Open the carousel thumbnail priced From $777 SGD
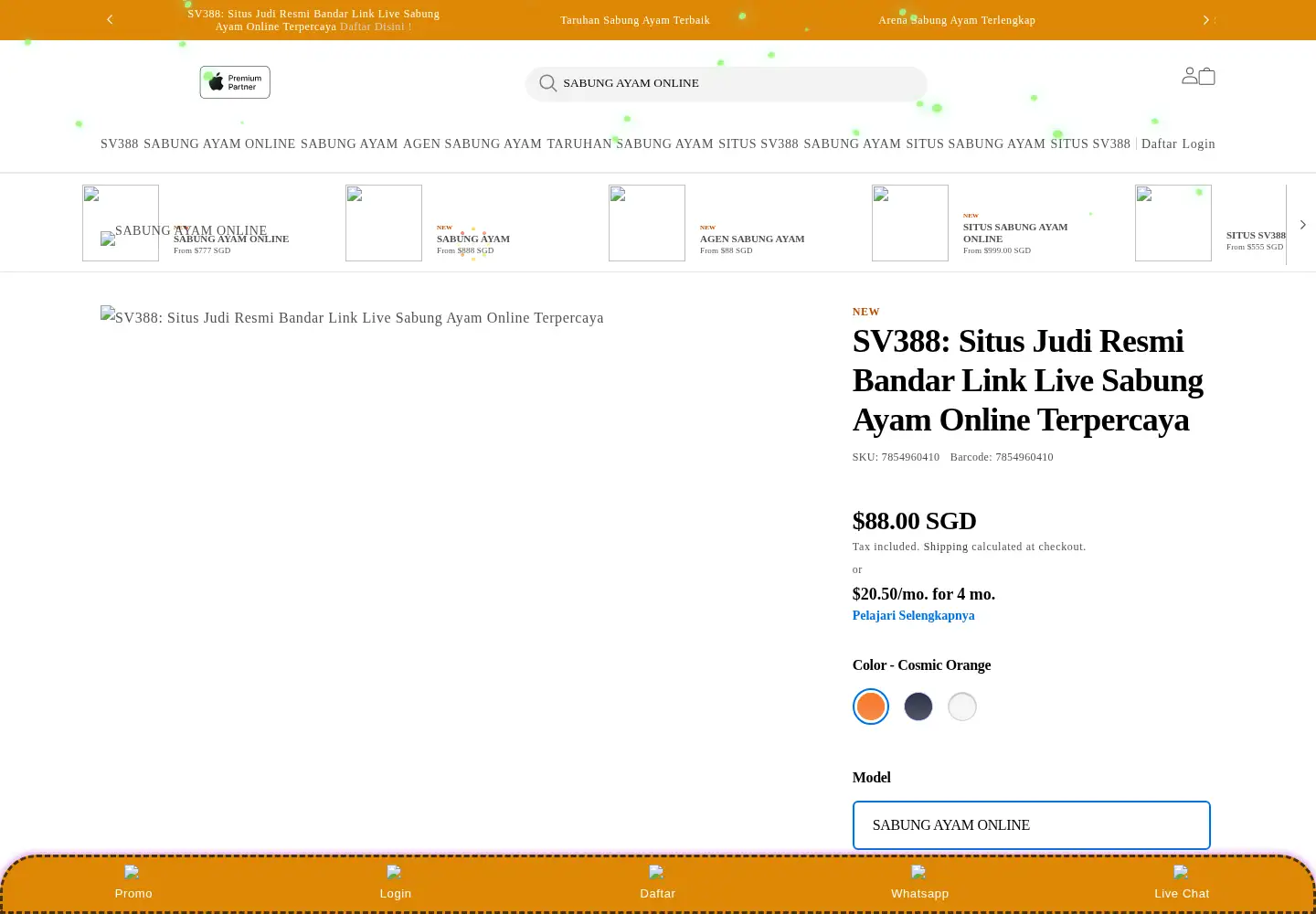 121,223
